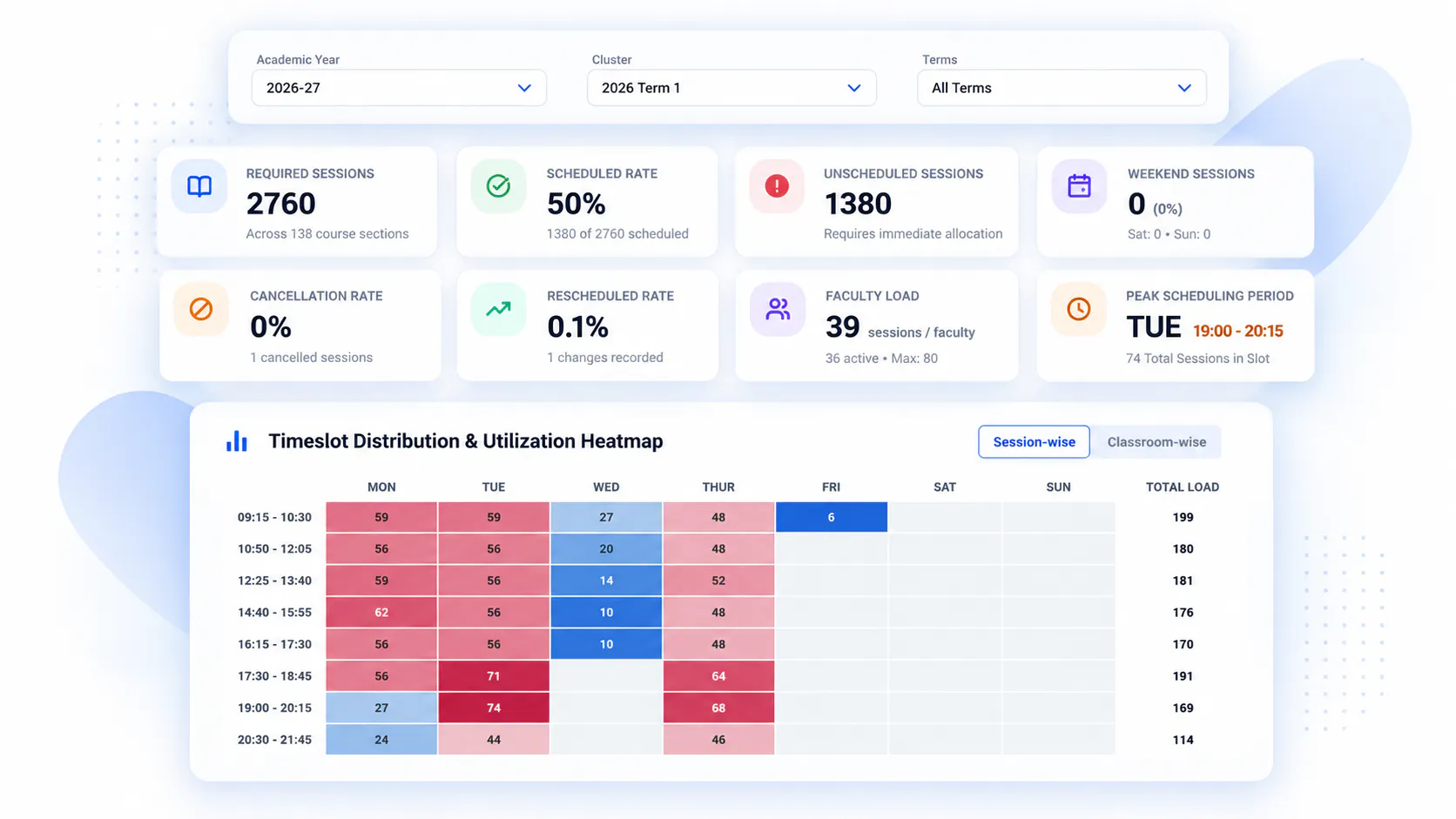The height and width of the screenshot is (819, 1456).
Task: Click the 17:30 - 18:45 timeslot label
Action: (274, 676)
